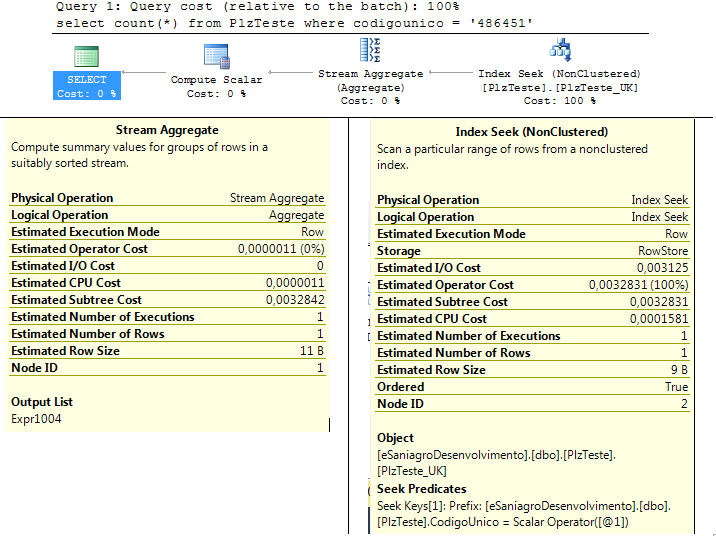Click the Stream Aggregate Cost: 0 % label
Image resolution: width=716 pixels, height=536 pixels.
[370, 100]
